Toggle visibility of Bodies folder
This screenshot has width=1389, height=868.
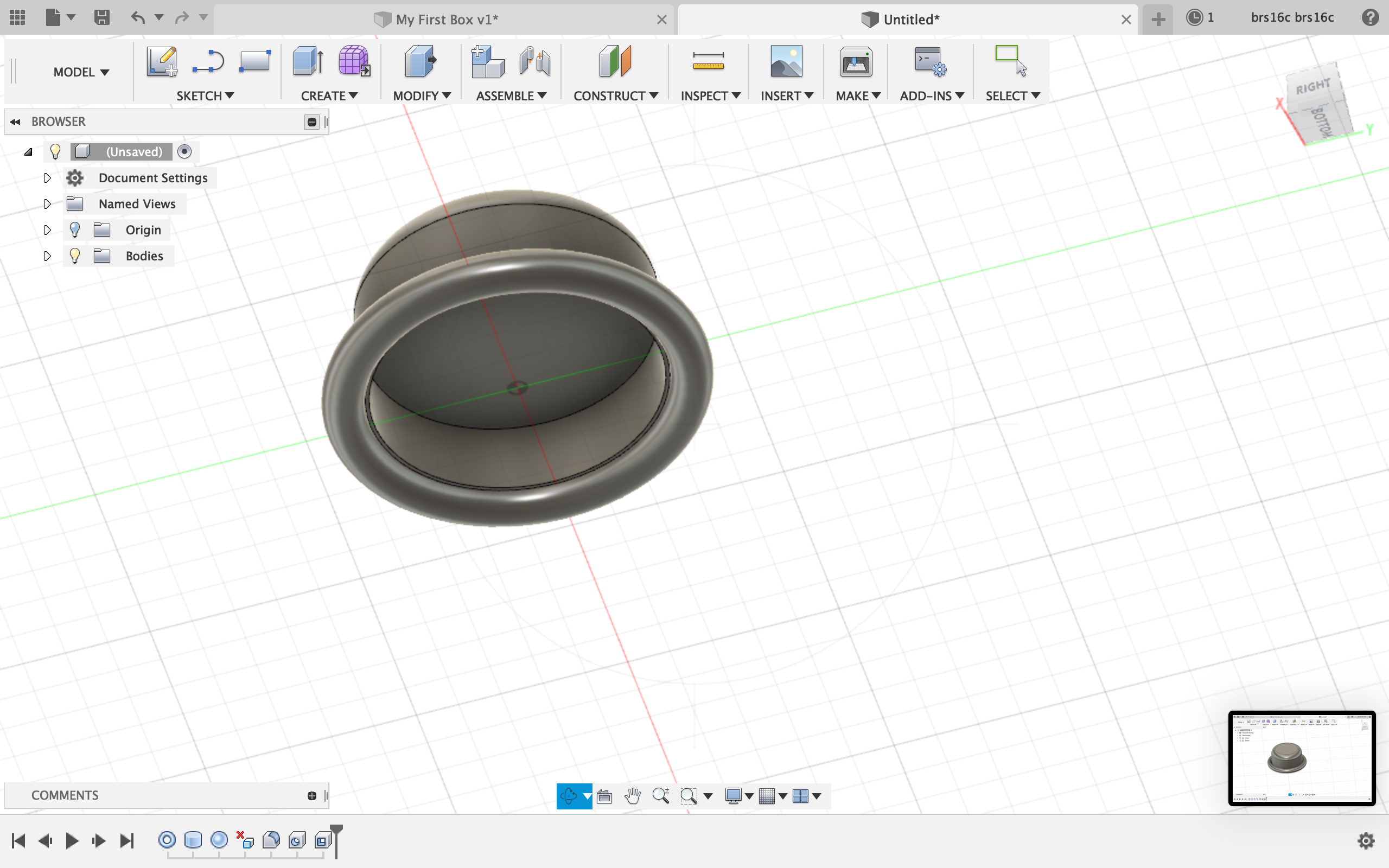click(75, 256)
